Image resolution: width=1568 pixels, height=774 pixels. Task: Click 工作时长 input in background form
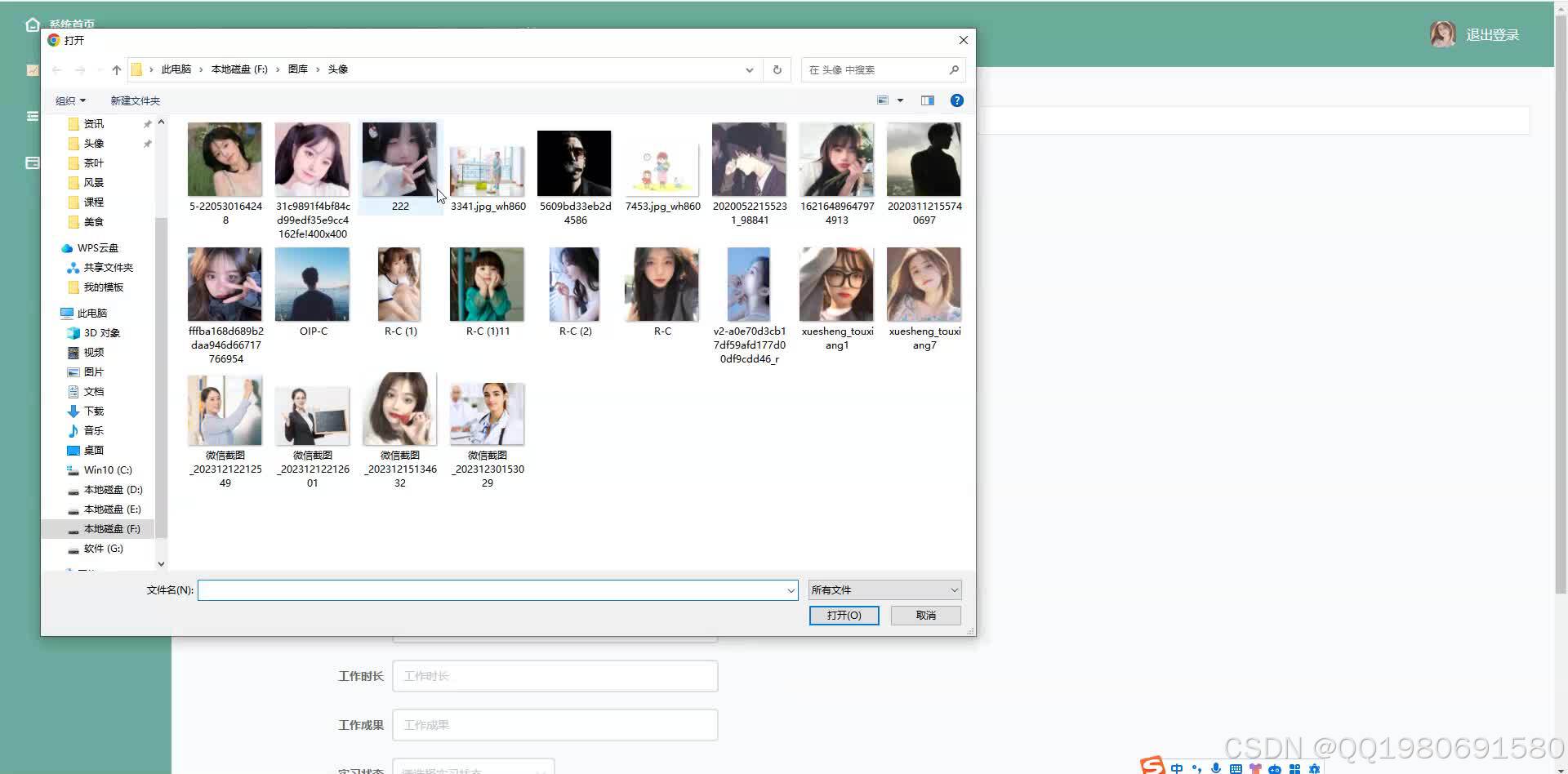pos(555,676)
